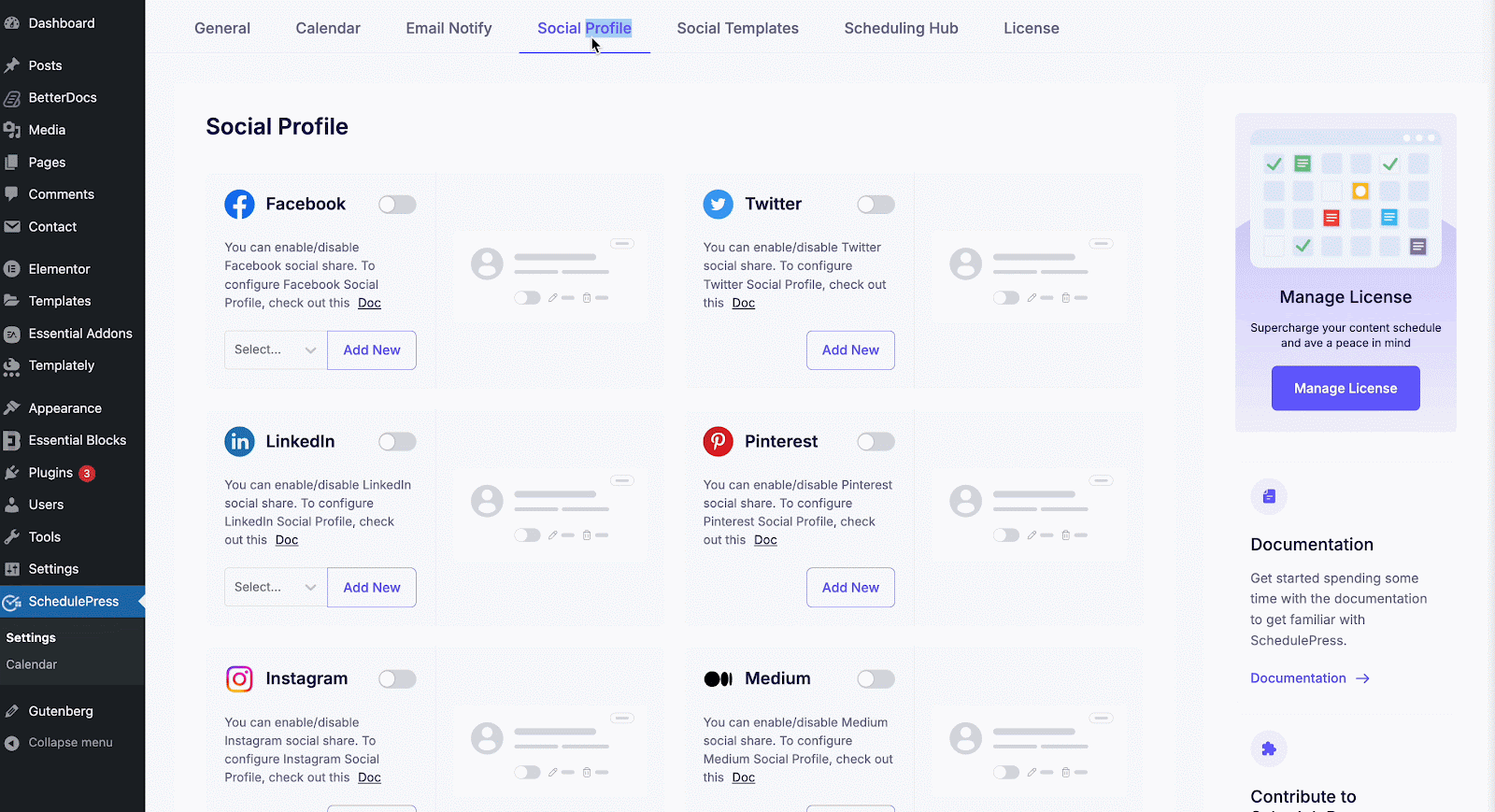
Task: Open the Documentation arrow link
Action: [x=1310, y=678]
